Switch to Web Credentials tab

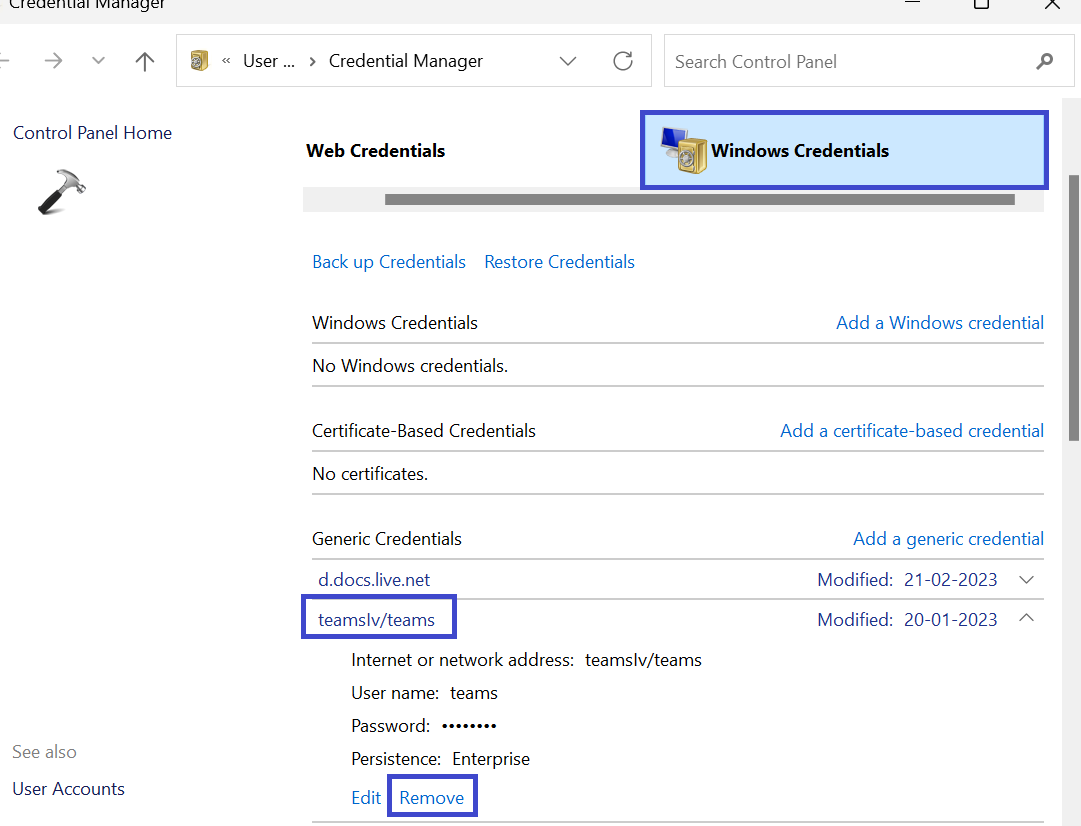tap(376, 151)
